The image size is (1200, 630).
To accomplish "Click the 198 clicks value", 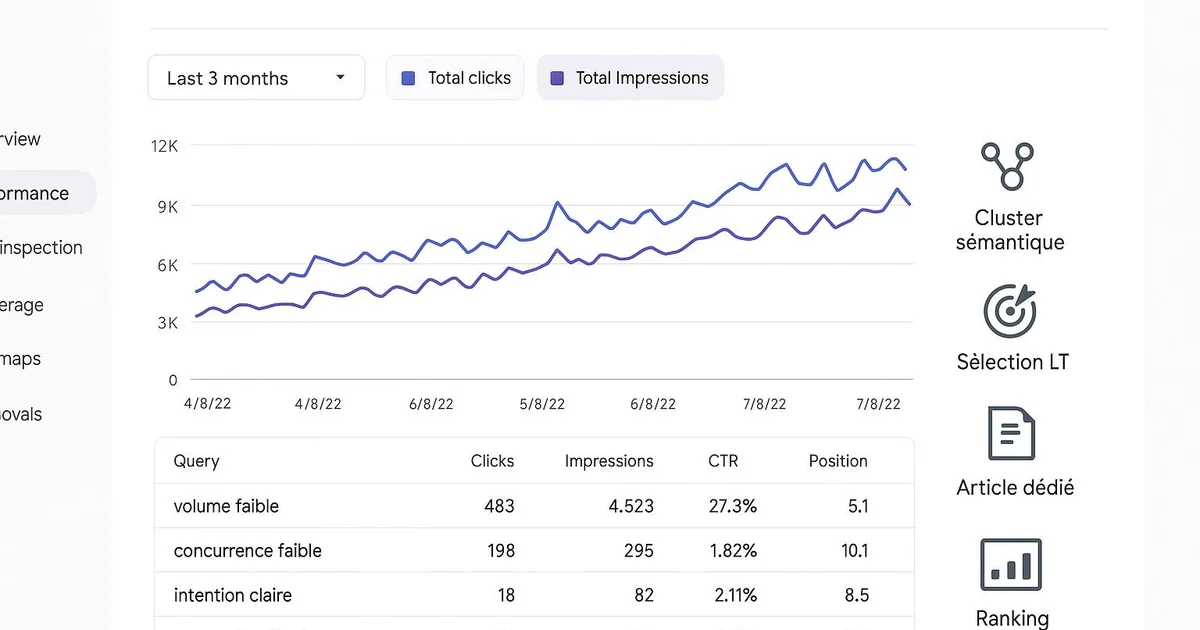I will [499, 550].
